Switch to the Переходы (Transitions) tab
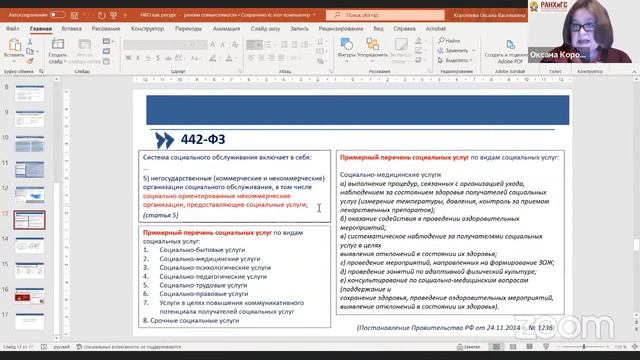Viewport: 640px width, 360px height. [x=188, y=29]
